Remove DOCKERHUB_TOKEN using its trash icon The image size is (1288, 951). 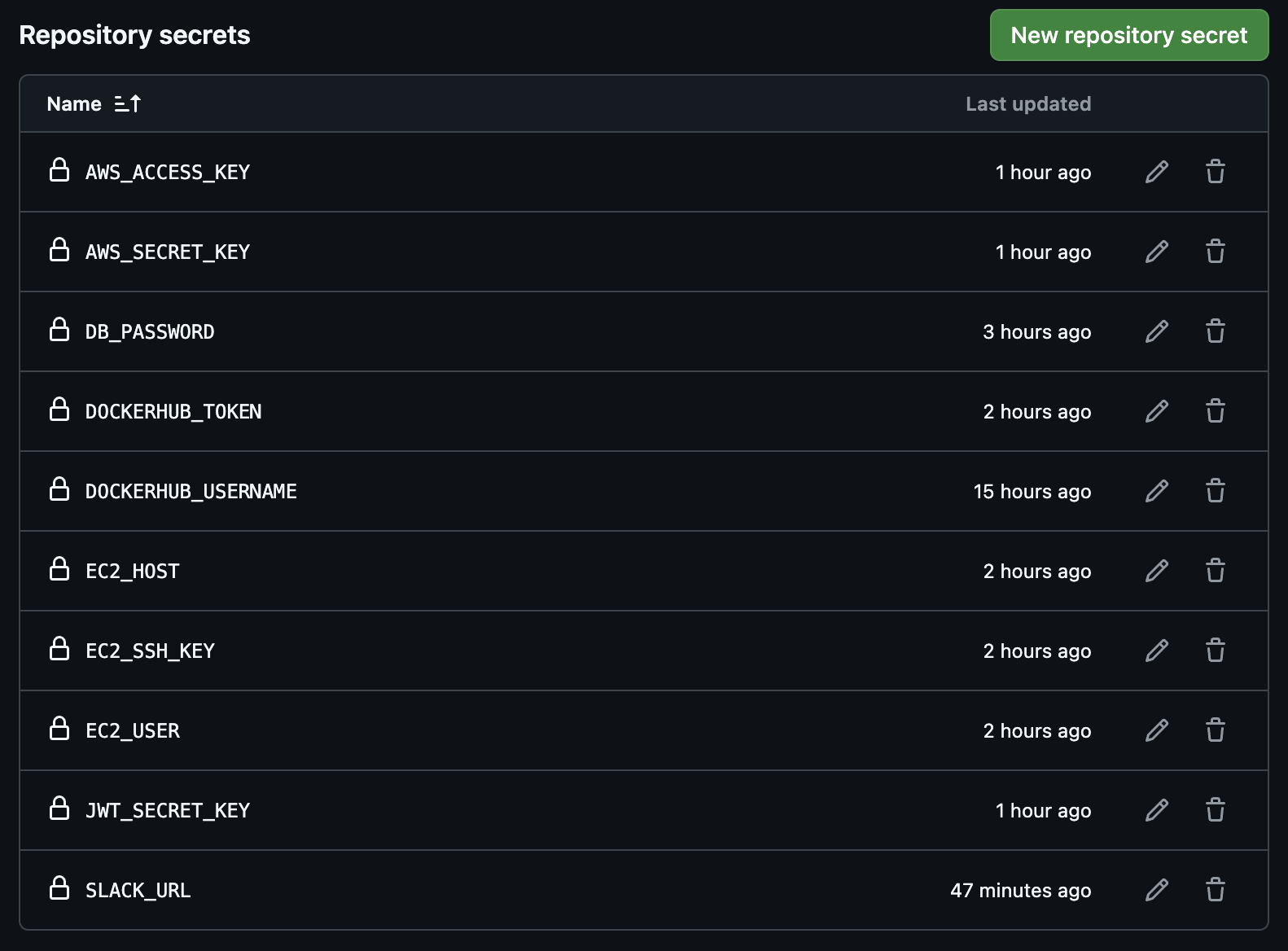(1216, 411)
